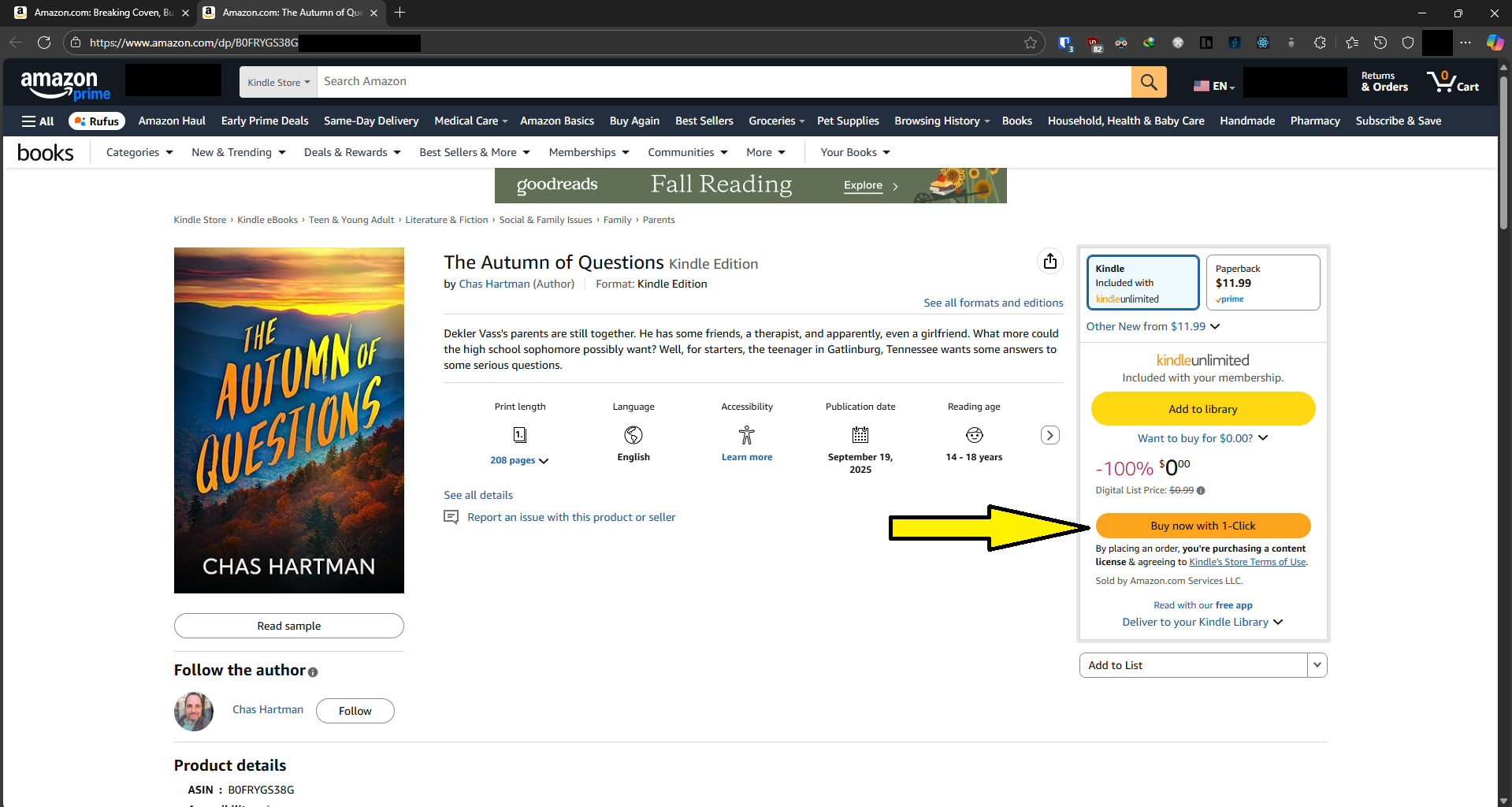The height and width of the screenshot is (807, 1512).
Task: Open the "All" hamburger menu
Action: point(36,121)
